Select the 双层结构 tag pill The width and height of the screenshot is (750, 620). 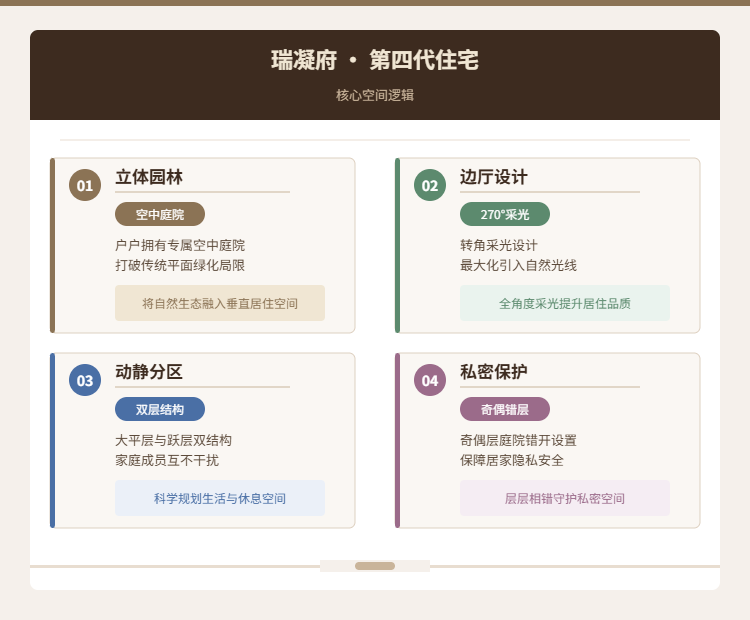(x=160, y=410)
